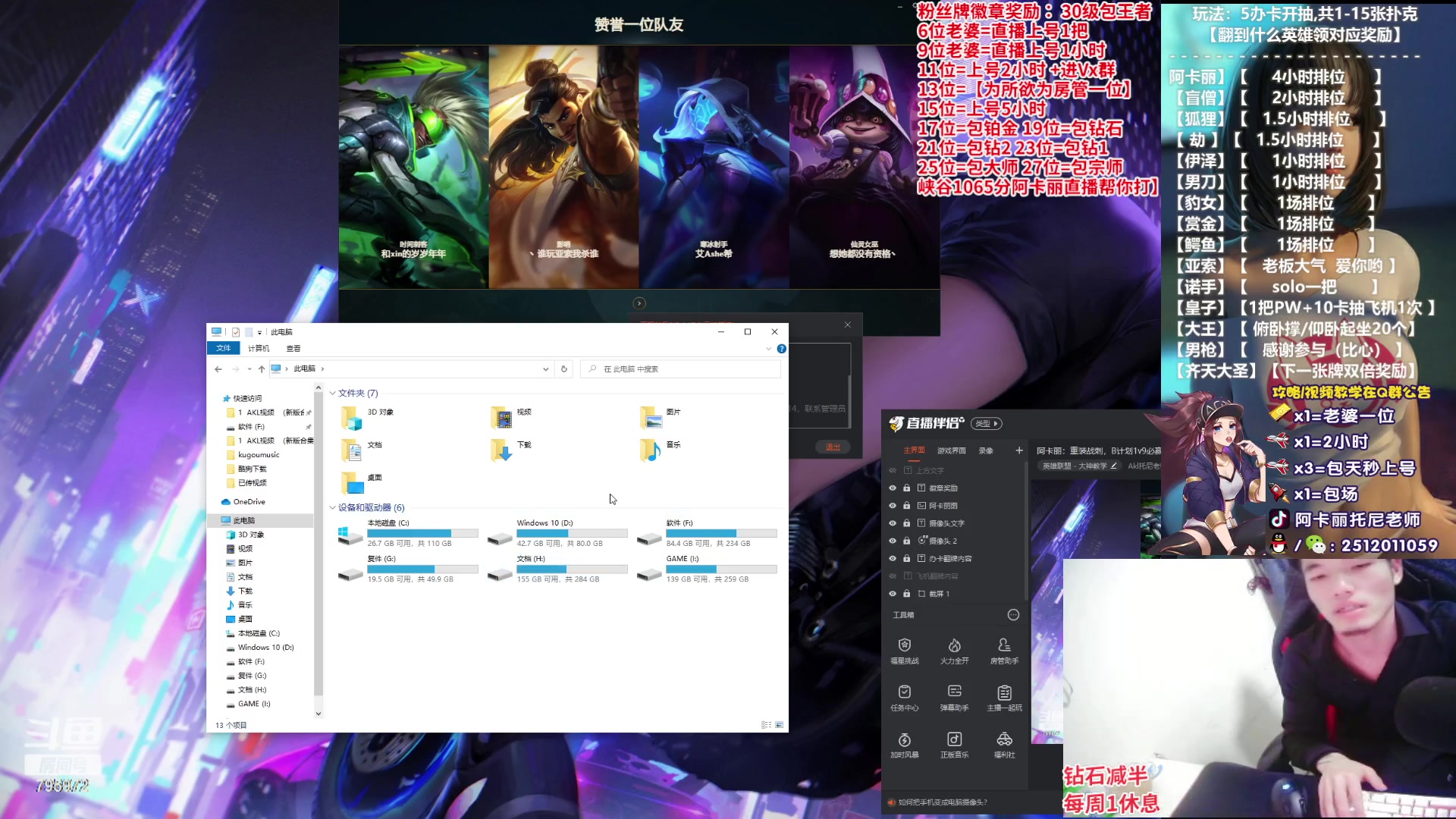The width and height of the screenshot is (1456, 819).
Task: Toggle visibility of 摄像头 2 source
Action: tap(893, 541)
